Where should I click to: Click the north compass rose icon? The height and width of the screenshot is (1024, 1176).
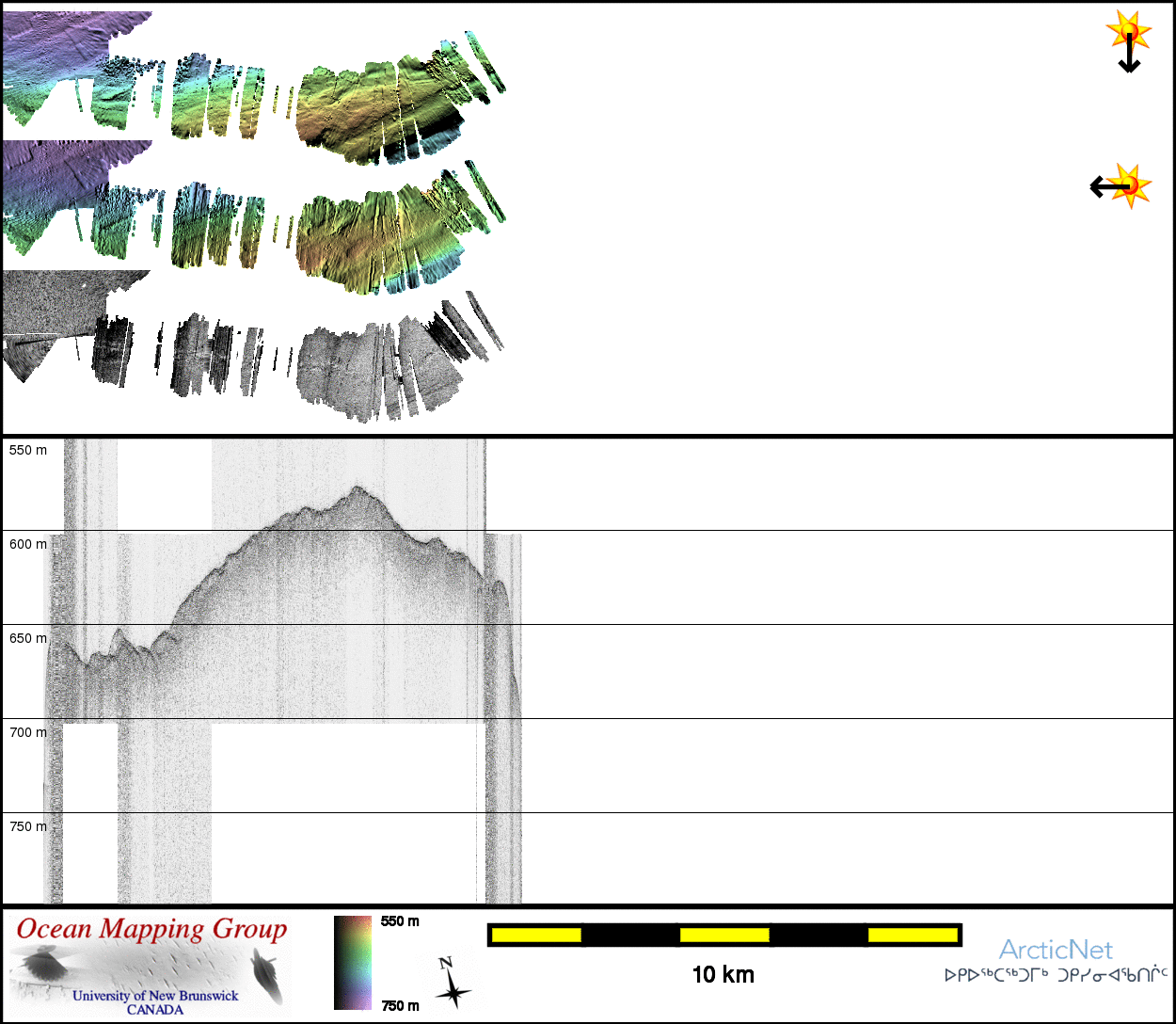[x=453, y=984]
